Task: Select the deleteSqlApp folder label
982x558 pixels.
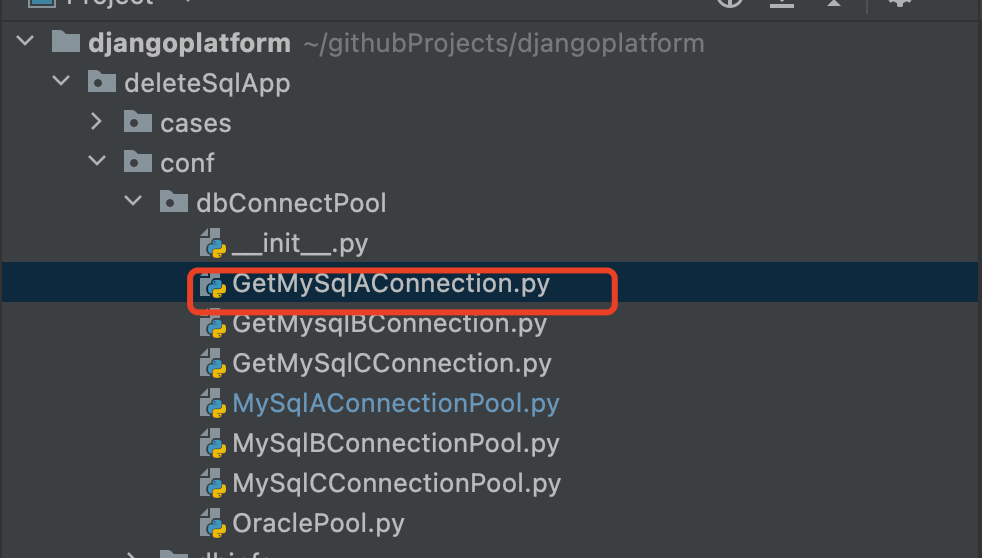Action: click(207, 83)
